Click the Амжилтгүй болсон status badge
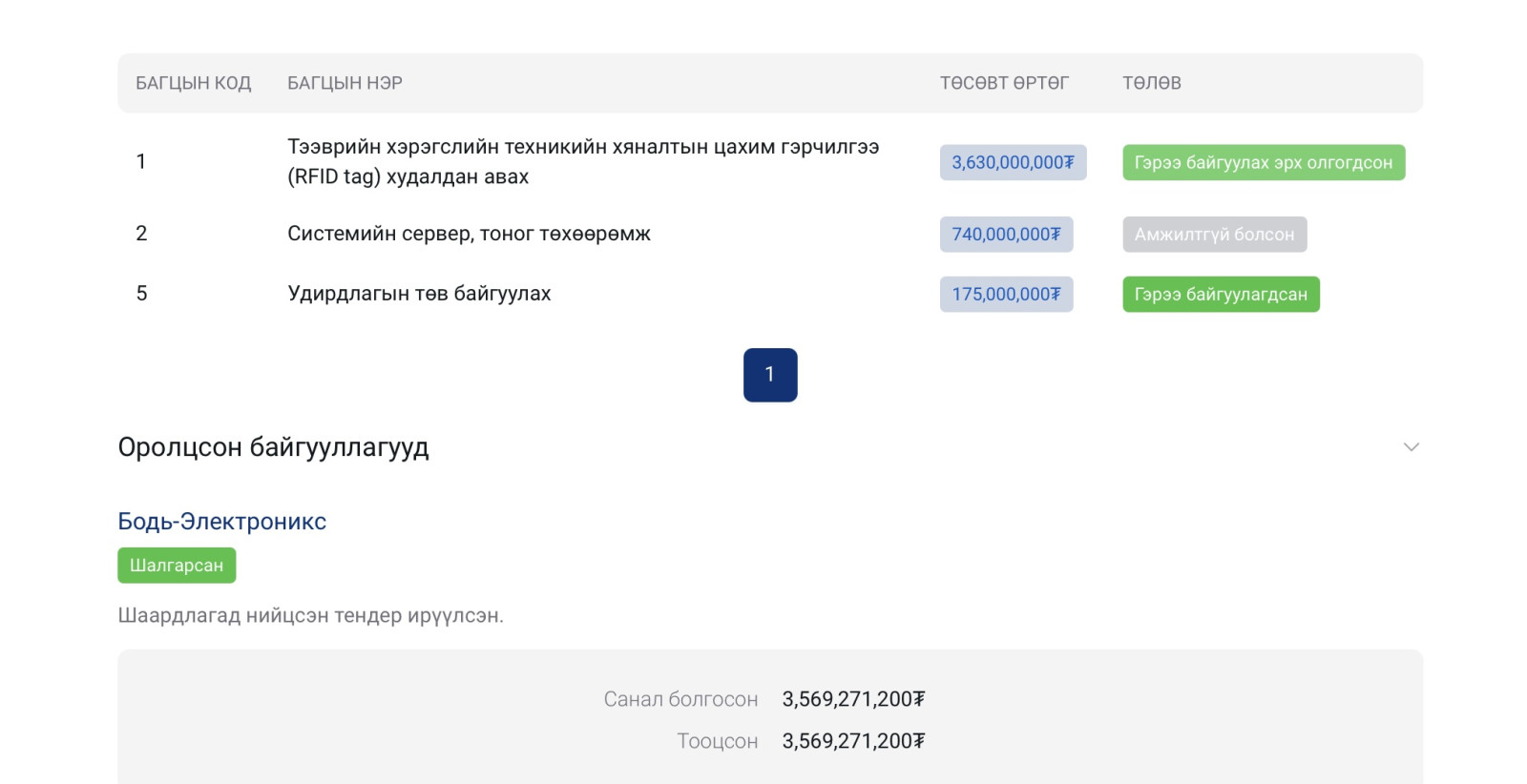Screen dimensions: 1527x784 click(x=1214, y=235)
